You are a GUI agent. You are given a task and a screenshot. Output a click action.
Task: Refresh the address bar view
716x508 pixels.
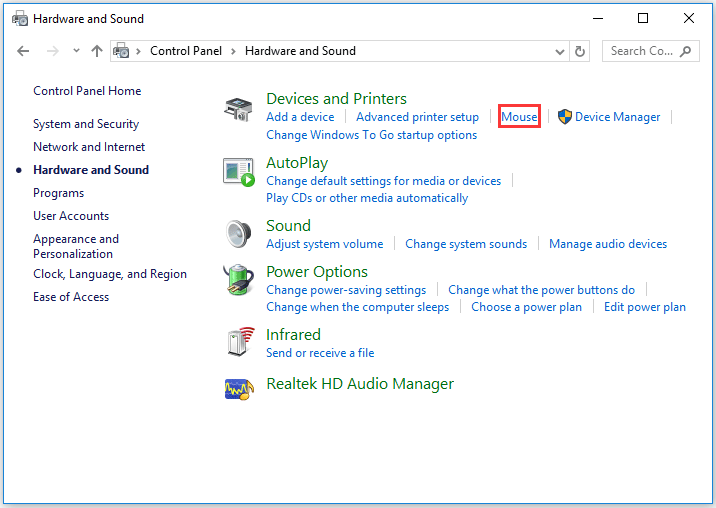tap(579, 51)
